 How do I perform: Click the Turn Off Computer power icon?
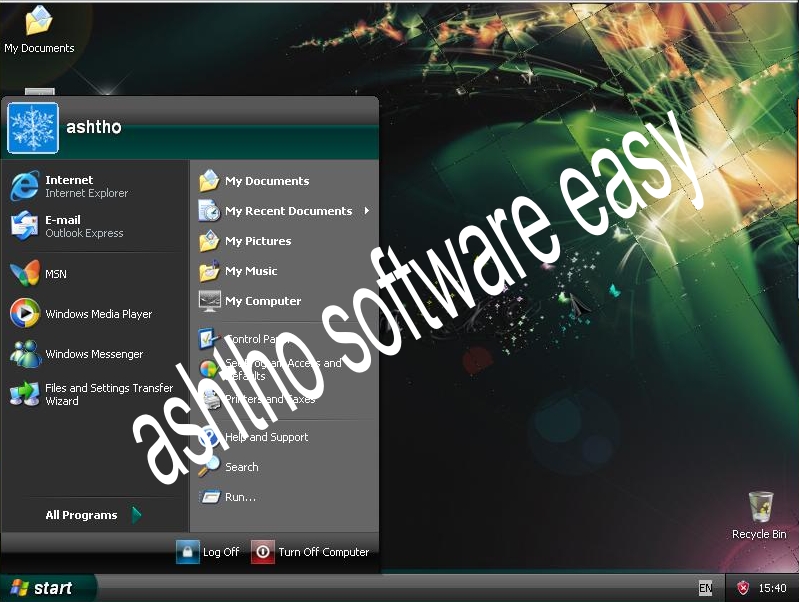point(262,552)
